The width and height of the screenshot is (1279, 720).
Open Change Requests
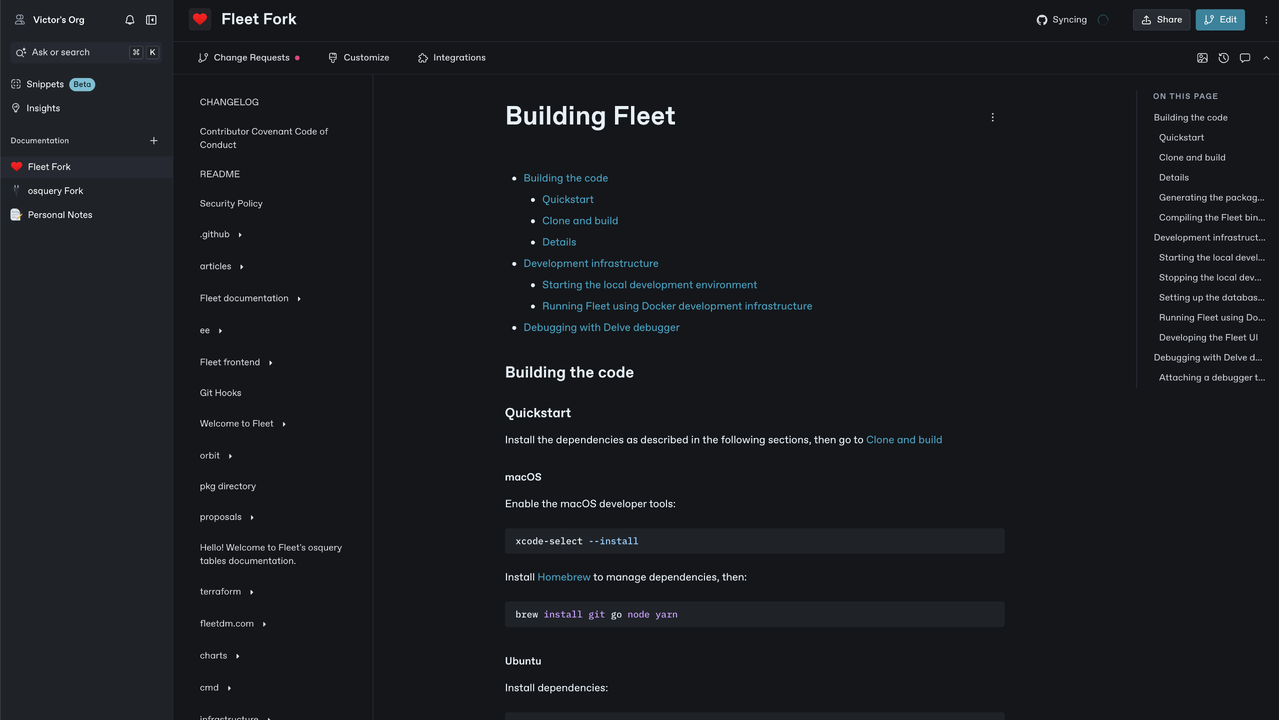248,57
